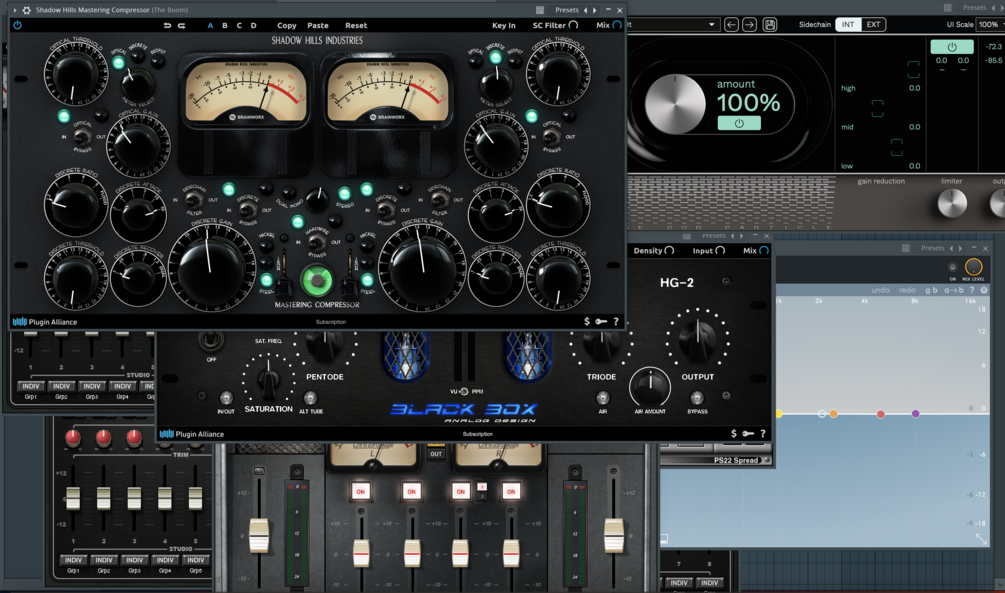Toggle Black Box BYPASS switch
This screenshot has height=593, width=1005.
pos(697,397)
